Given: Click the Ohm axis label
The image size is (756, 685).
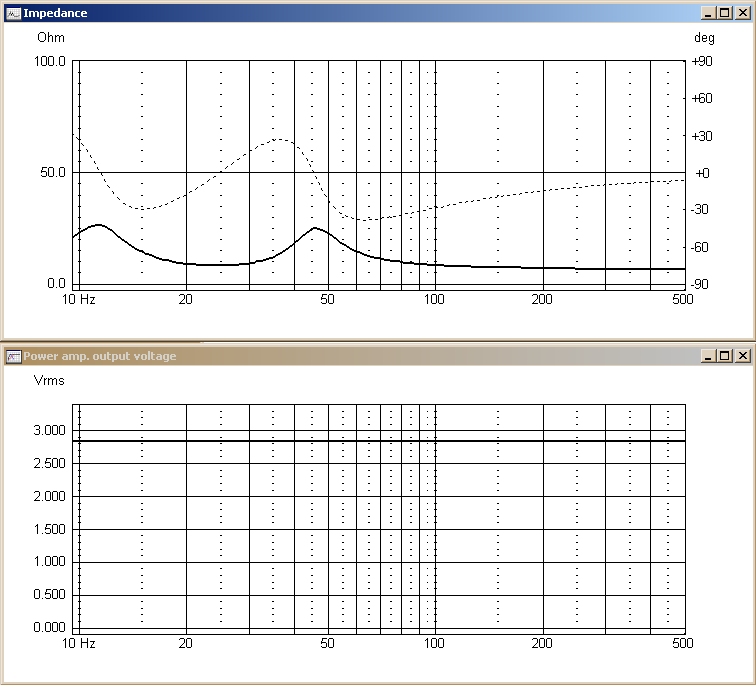Looking at the screenshot, I should pos(51,38).
